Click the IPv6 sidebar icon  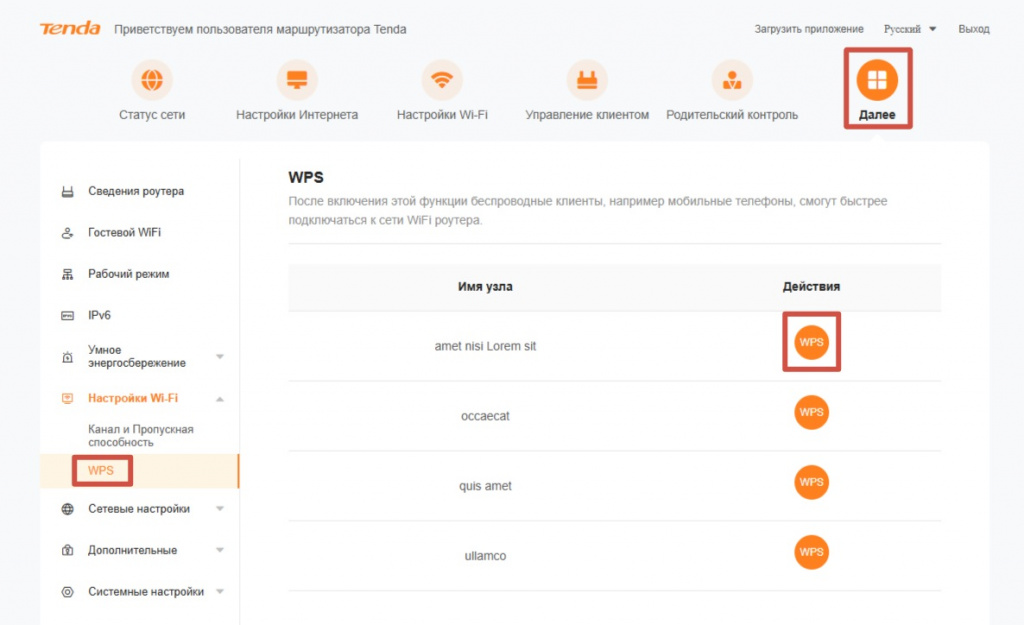pos(67,315)
